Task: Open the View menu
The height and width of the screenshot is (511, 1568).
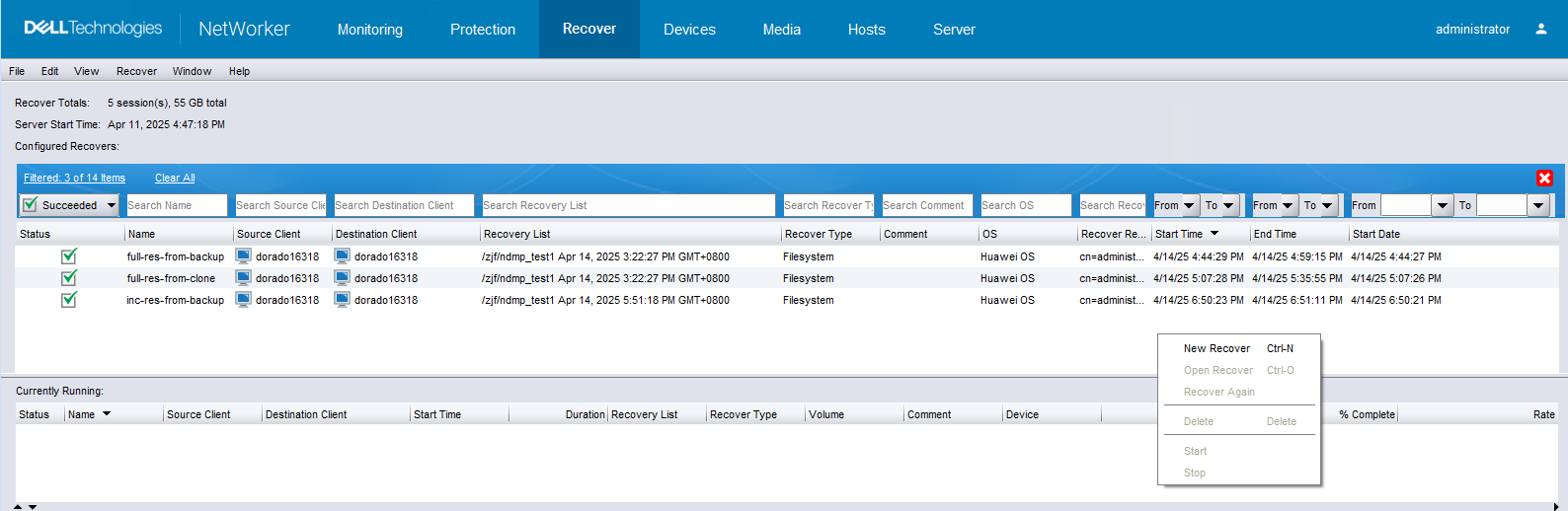Action: [87, 71]
